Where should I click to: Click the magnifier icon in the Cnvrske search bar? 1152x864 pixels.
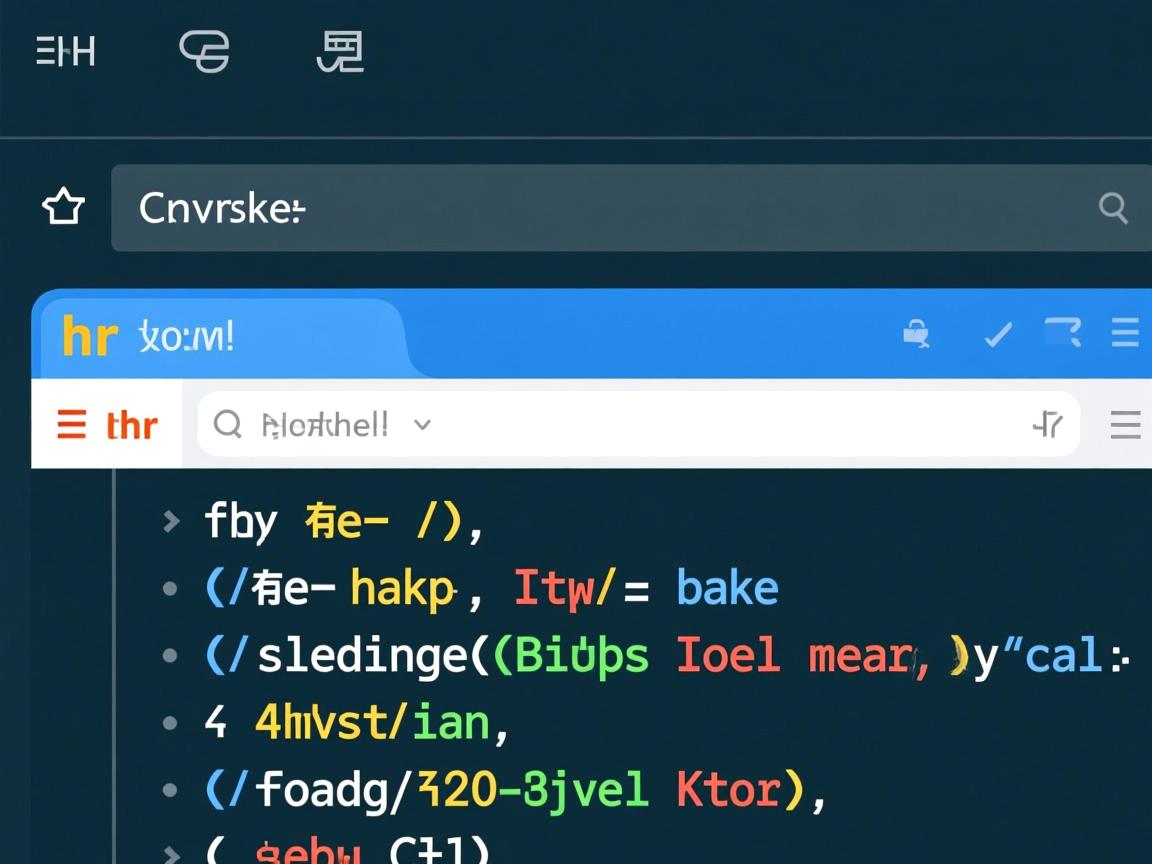click(1113, 208)
